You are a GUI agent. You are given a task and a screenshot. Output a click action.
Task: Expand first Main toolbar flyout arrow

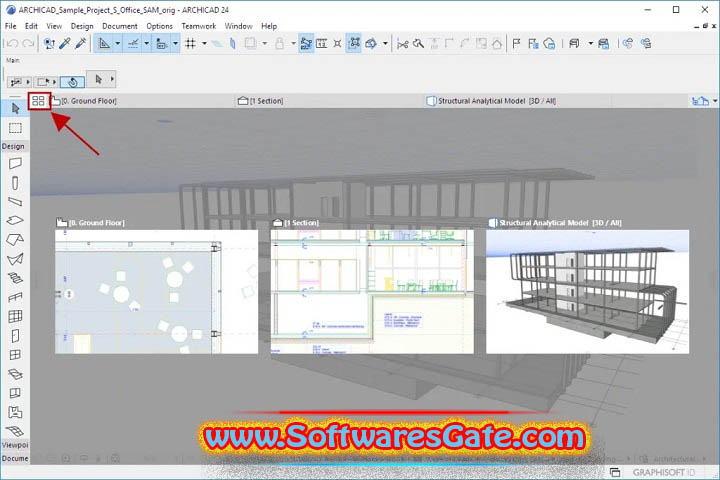(x=28, y=82)
